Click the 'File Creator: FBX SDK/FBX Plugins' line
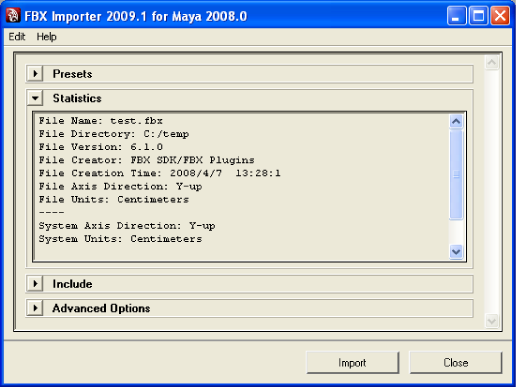 click(147, 160)
